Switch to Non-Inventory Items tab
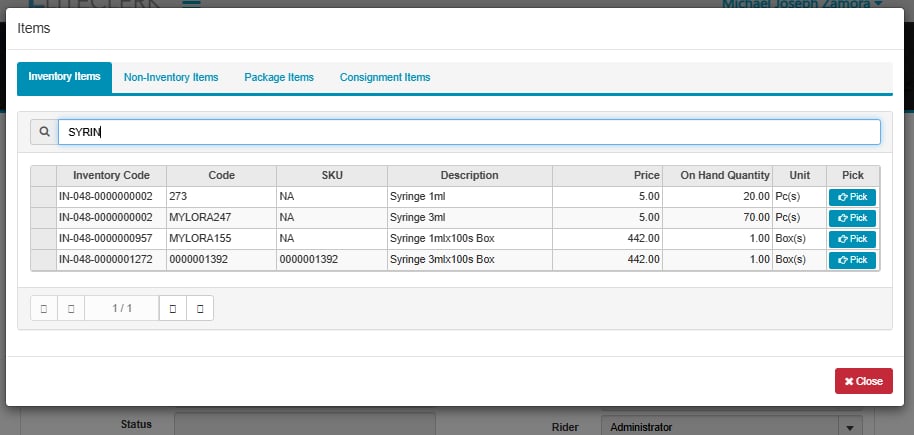Image resolution: width=914 pixels, height=435 pixels. [171, 77]
